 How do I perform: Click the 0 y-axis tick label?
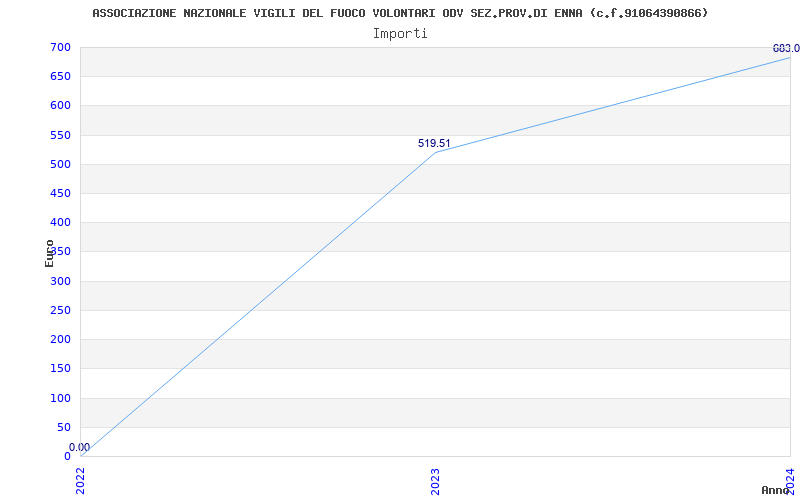click(67, 456)
